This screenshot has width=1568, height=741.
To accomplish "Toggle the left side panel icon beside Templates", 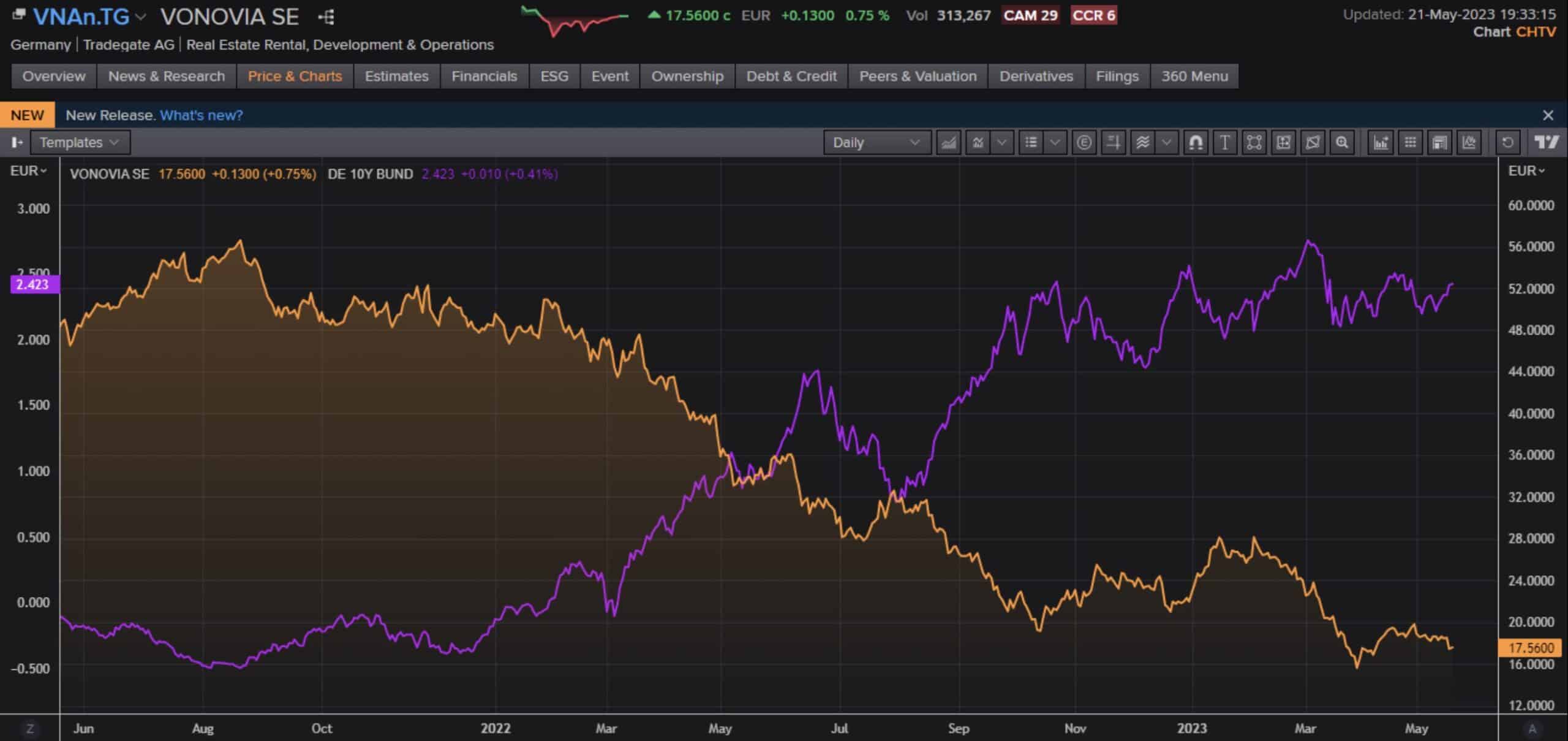I will (x=17, y=142).
